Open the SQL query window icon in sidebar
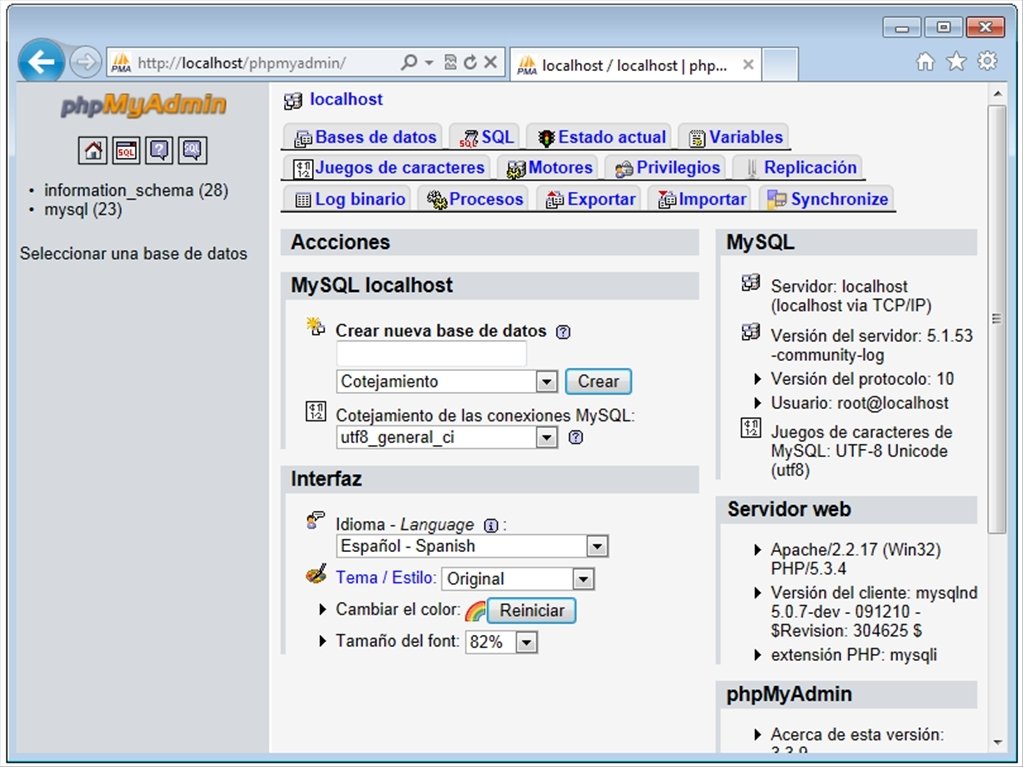 [126, 151]
